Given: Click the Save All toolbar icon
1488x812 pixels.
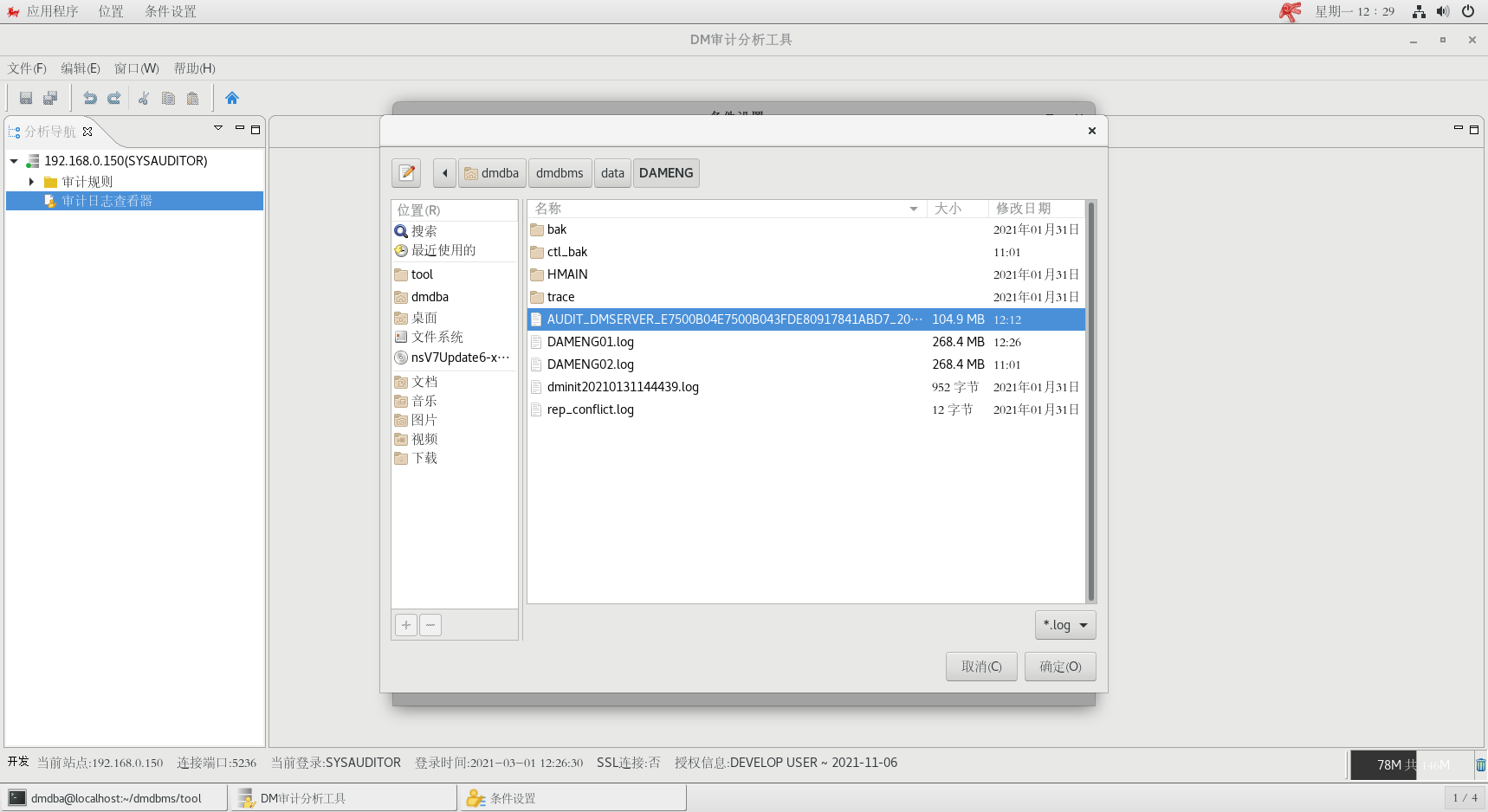Looking at the screenshot, I should 50,98.
